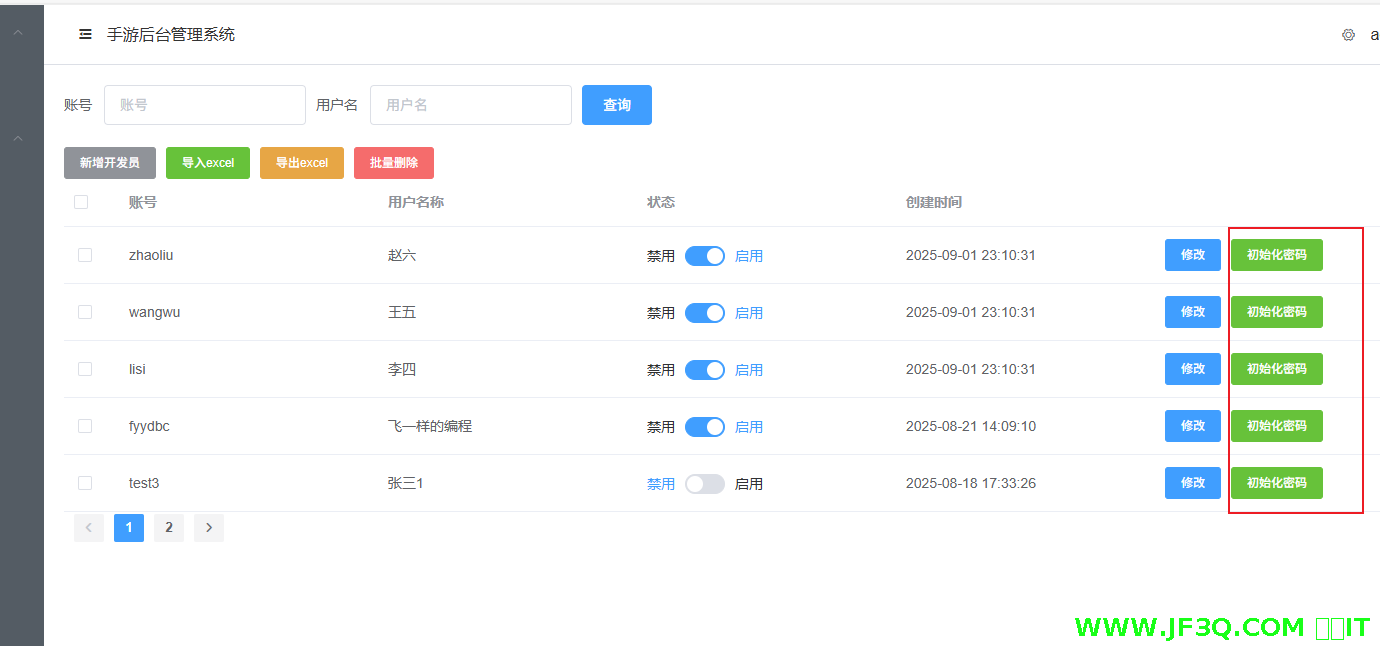Collapse the first sidebar menu chevron
This screenshot has width=1380, height=646.
[18, 34]
